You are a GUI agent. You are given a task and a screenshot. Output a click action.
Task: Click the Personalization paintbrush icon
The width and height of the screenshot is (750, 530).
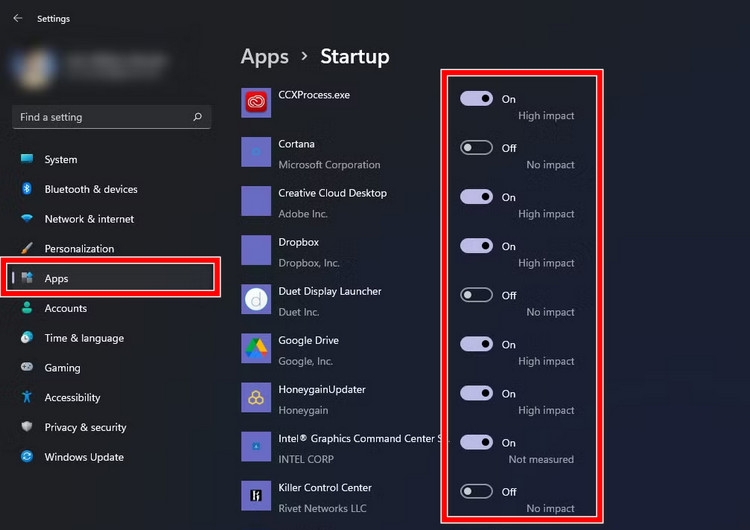point(27,248)
